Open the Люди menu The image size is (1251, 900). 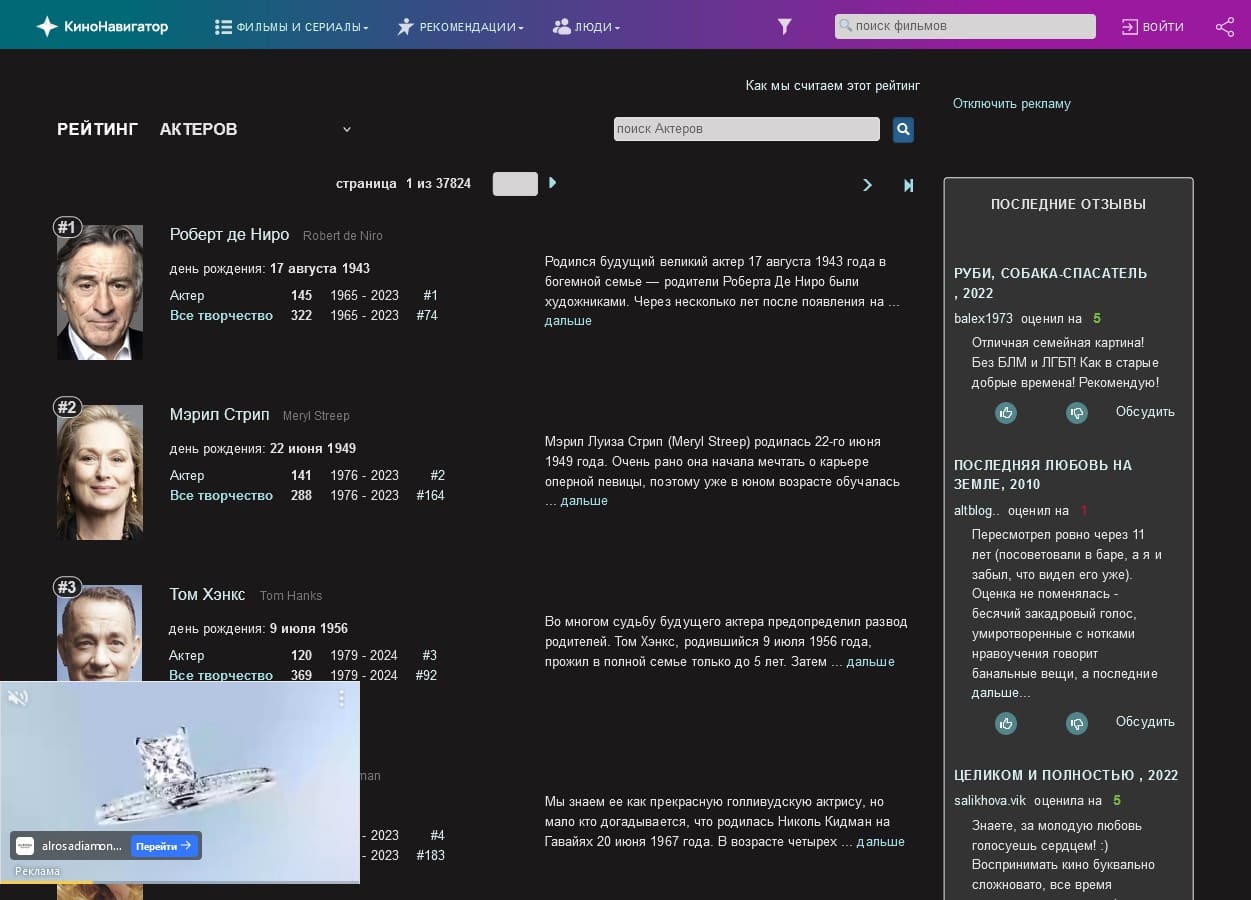[586, 27]
